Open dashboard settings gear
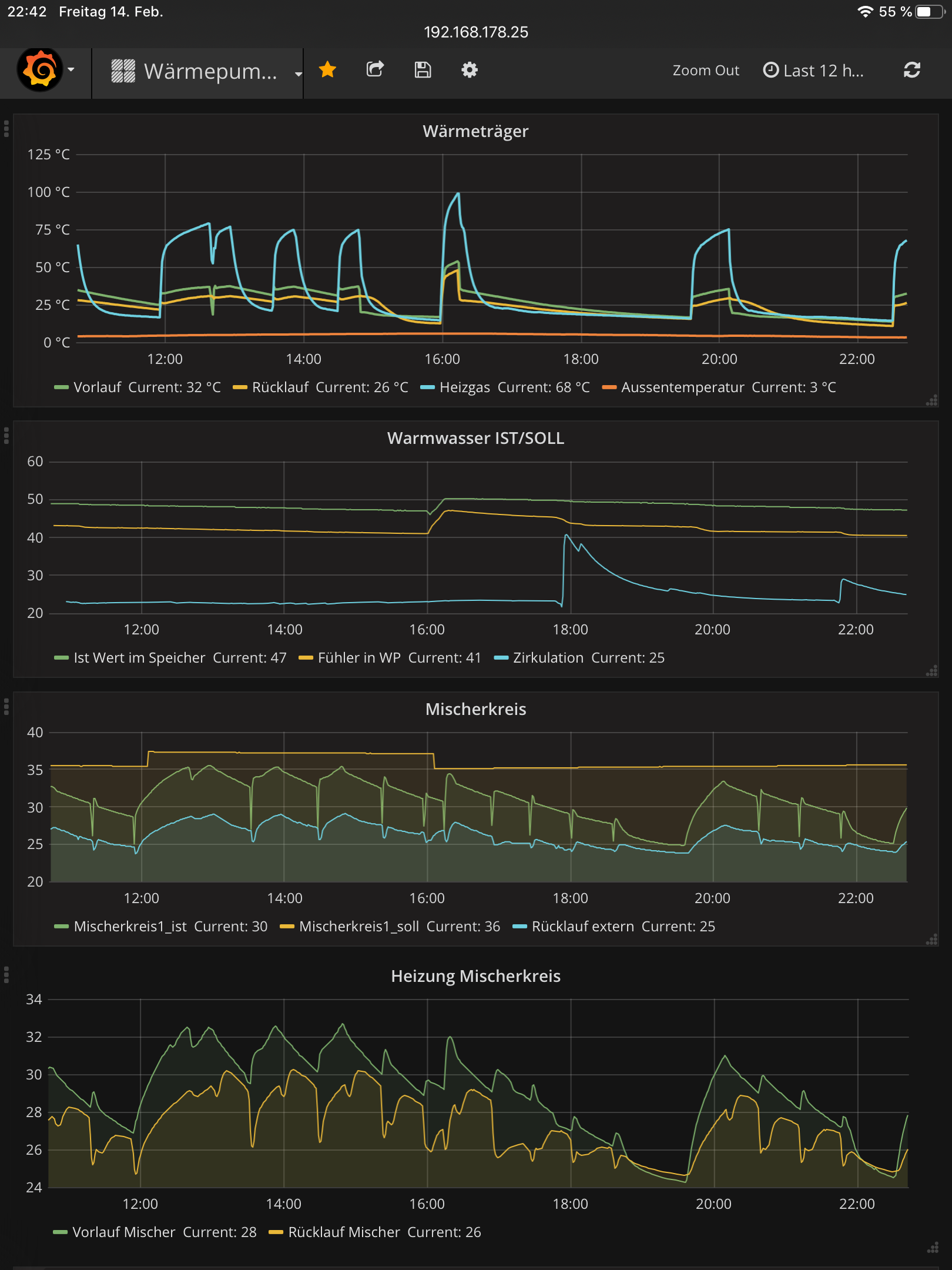This screenshot has width=952, height=1270. 470,70
